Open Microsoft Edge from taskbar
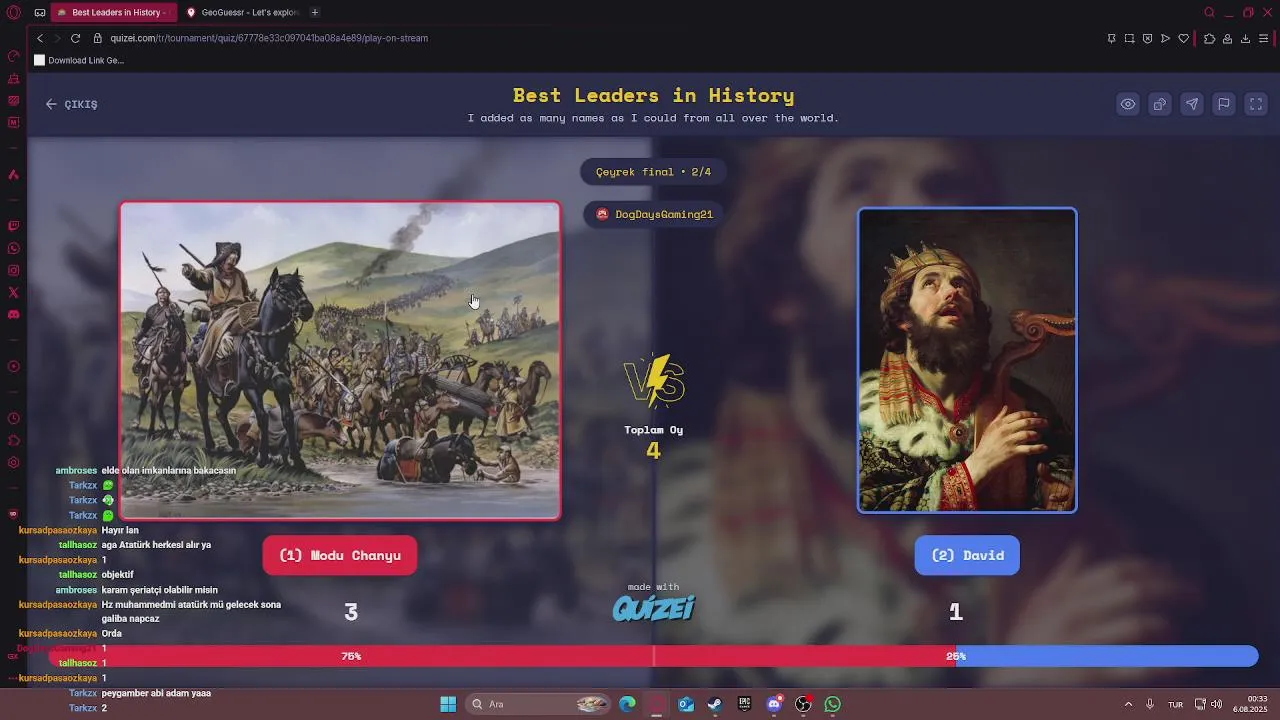The image size is (1280, 720). point(627,704)
